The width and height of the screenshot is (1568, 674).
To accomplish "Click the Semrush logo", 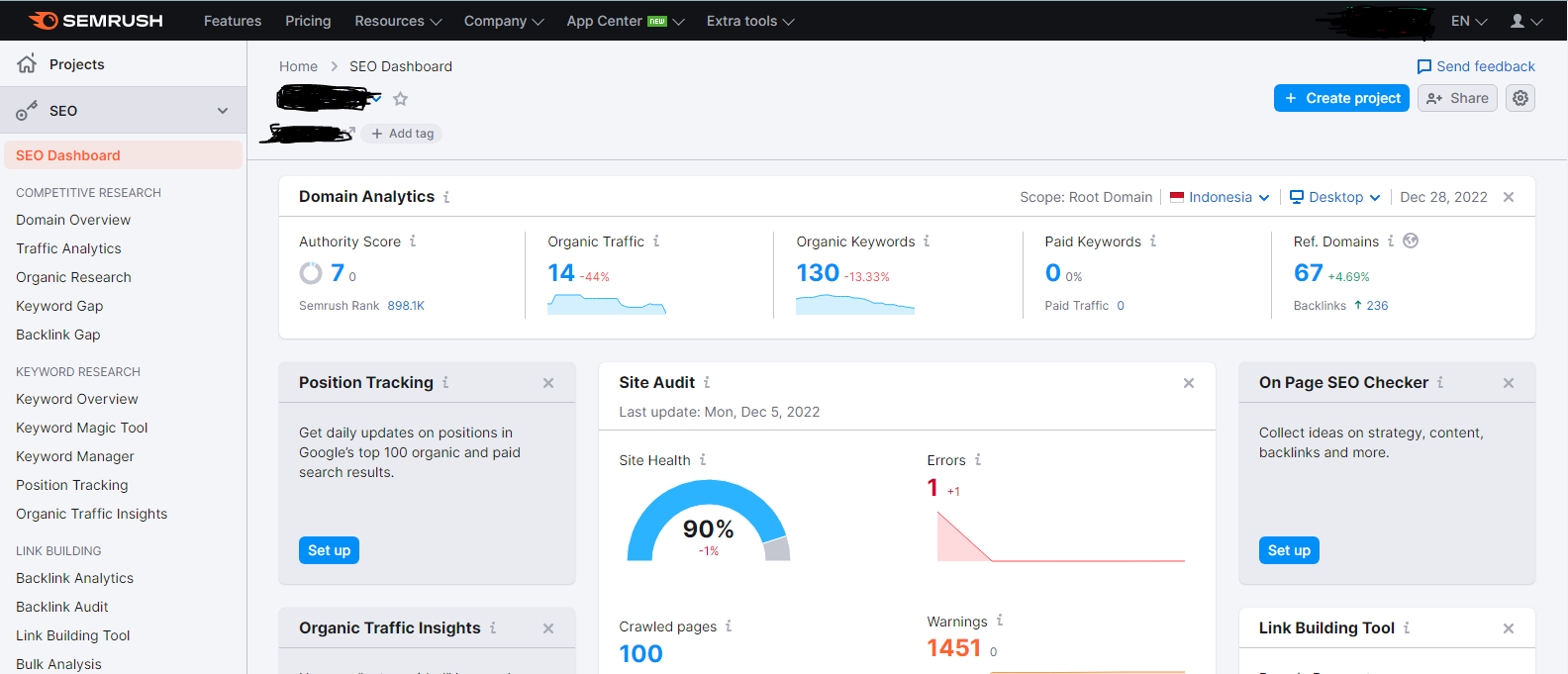I will 96,21.
